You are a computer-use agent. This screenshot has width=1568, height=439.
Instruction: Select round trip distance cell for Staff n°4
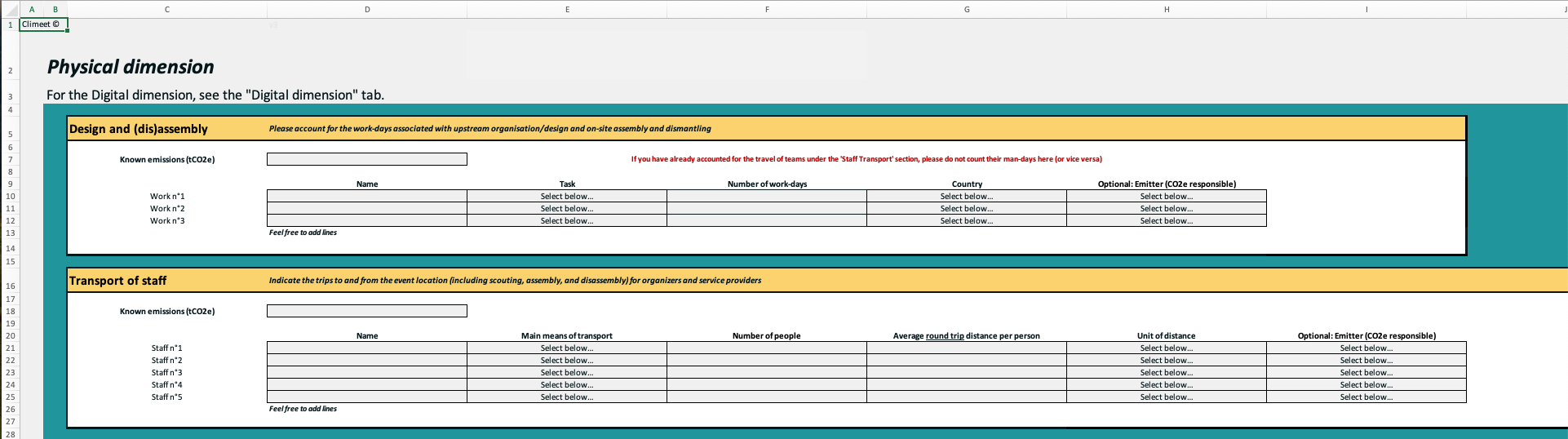pyautogui.click(x=966, y=385)
